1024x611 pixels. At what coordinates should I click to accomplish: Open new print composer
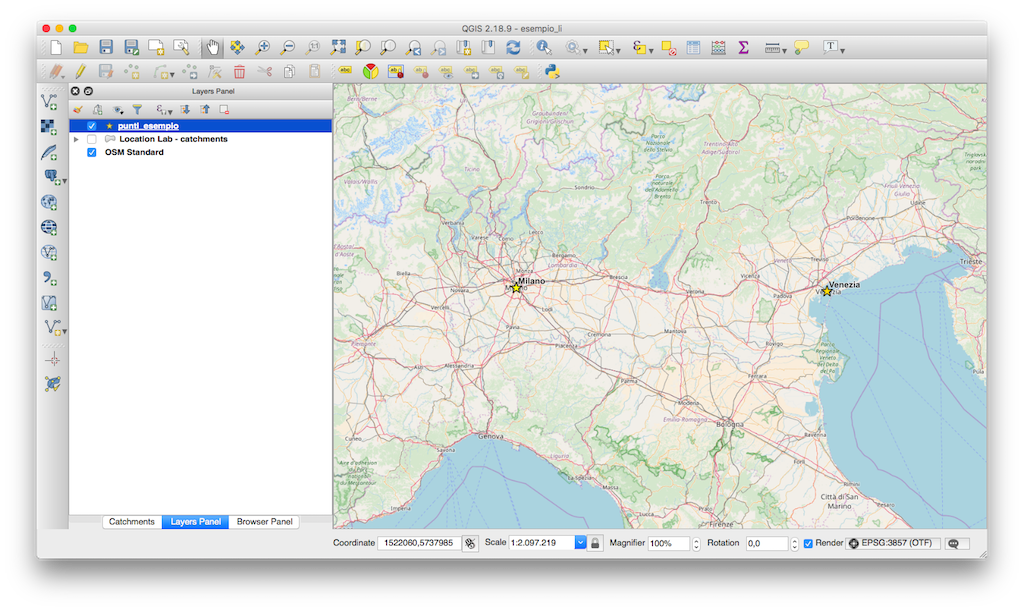[x=156, y=47]
